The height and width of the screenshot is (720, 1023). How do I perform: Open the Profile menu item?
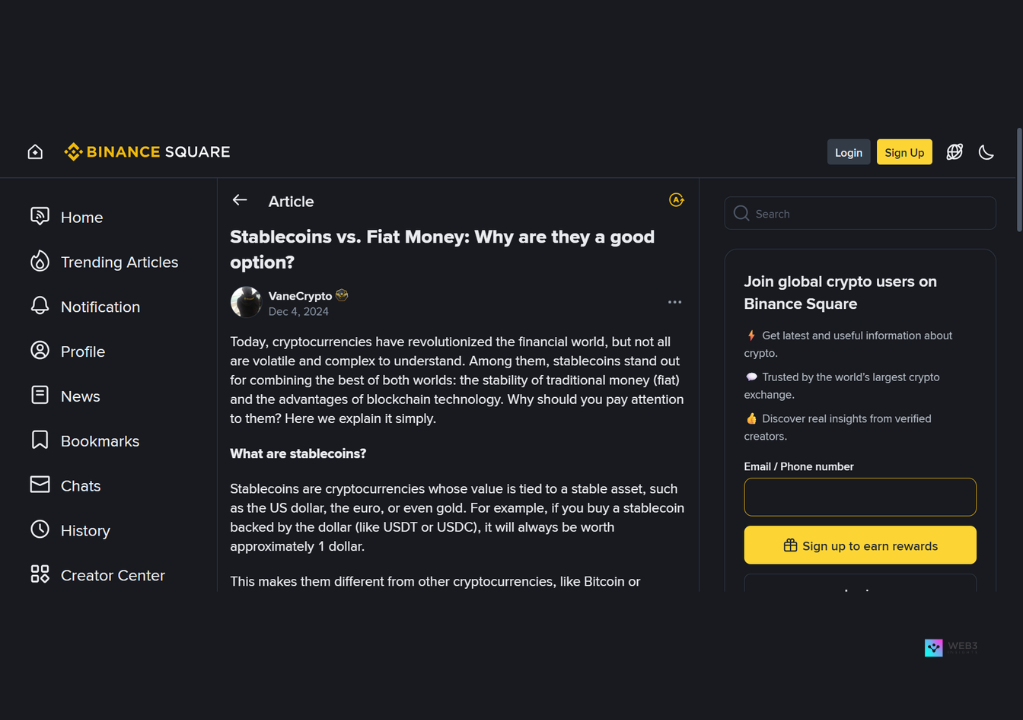pyautogui.click(x=82, y=351)
